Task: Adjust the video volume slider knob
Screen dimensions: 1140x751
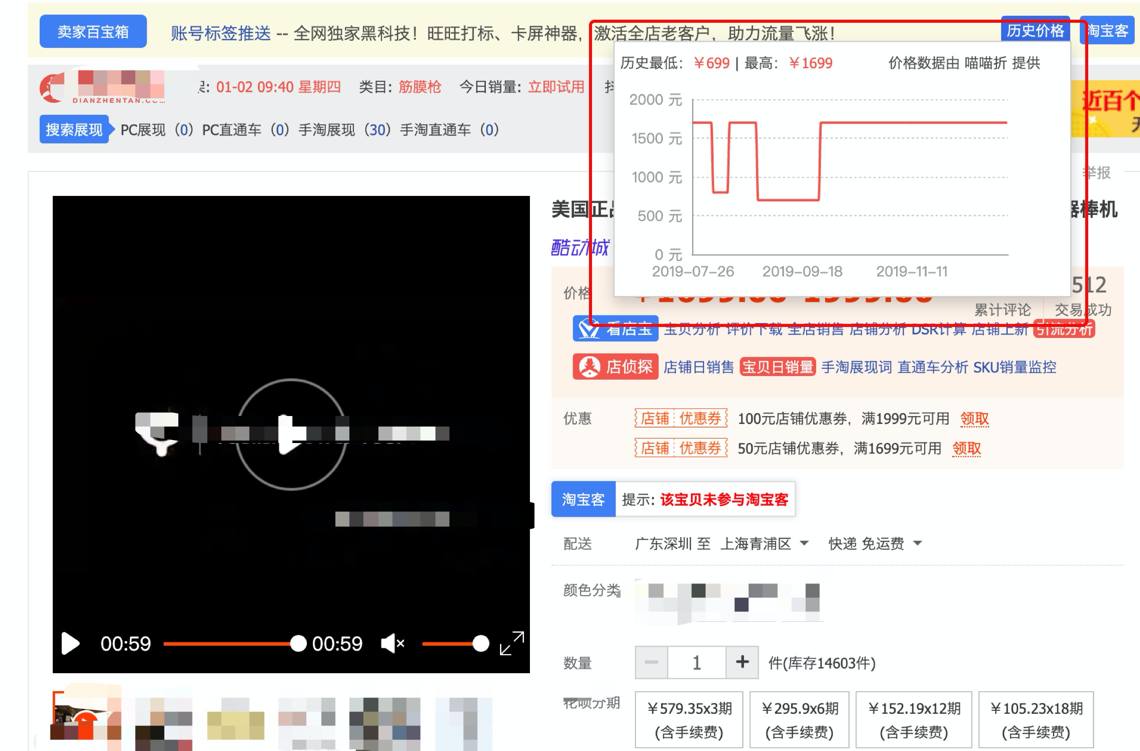Action: tap(481, 643)
